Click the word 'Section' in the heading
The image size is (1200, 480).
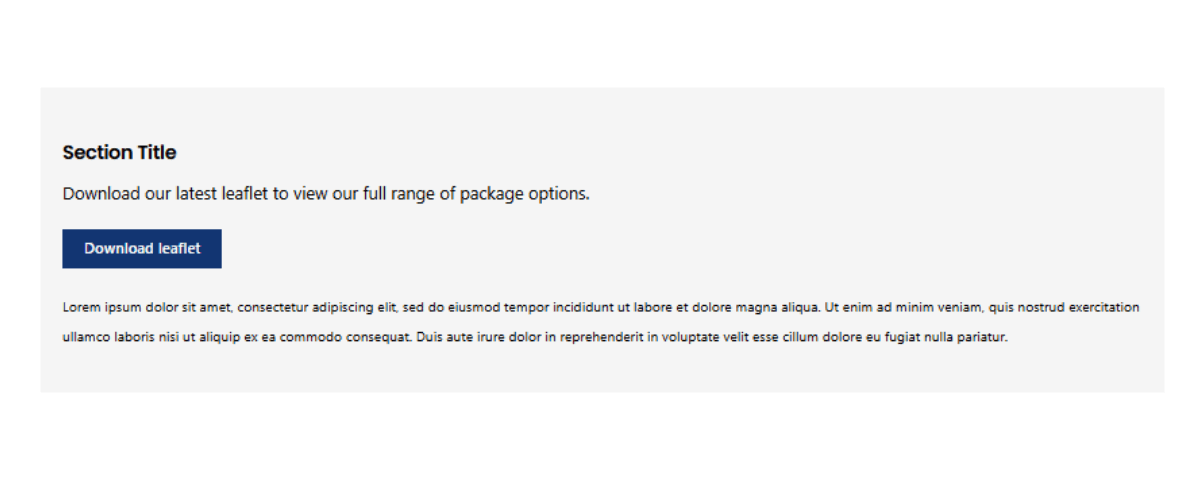coord(98,153)
